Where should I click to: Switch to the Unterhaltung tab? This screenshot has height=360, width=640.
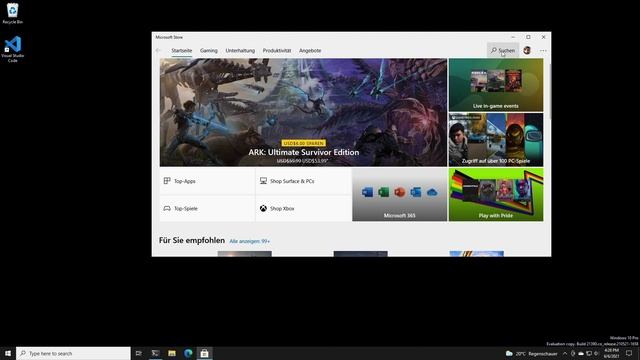tap(240, 51)
